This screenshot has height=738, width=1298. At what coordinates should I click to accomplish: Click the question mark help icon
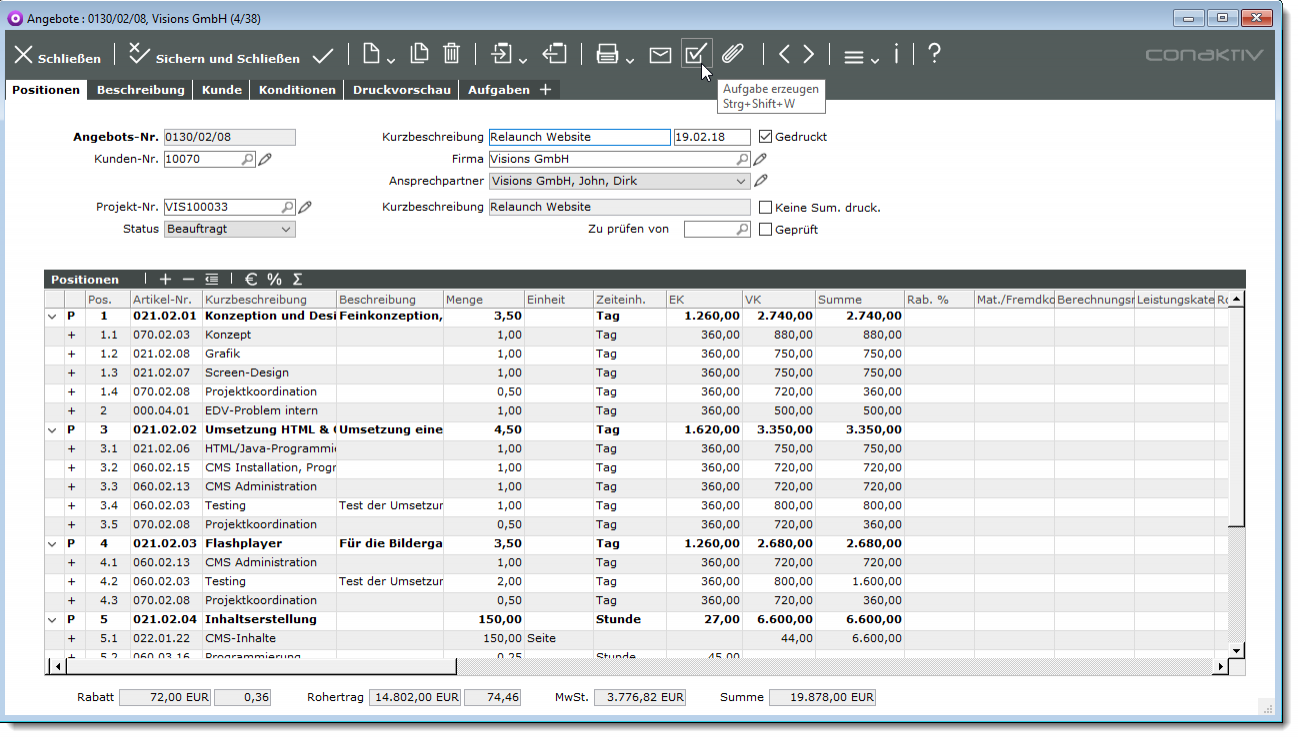(934, 54)
